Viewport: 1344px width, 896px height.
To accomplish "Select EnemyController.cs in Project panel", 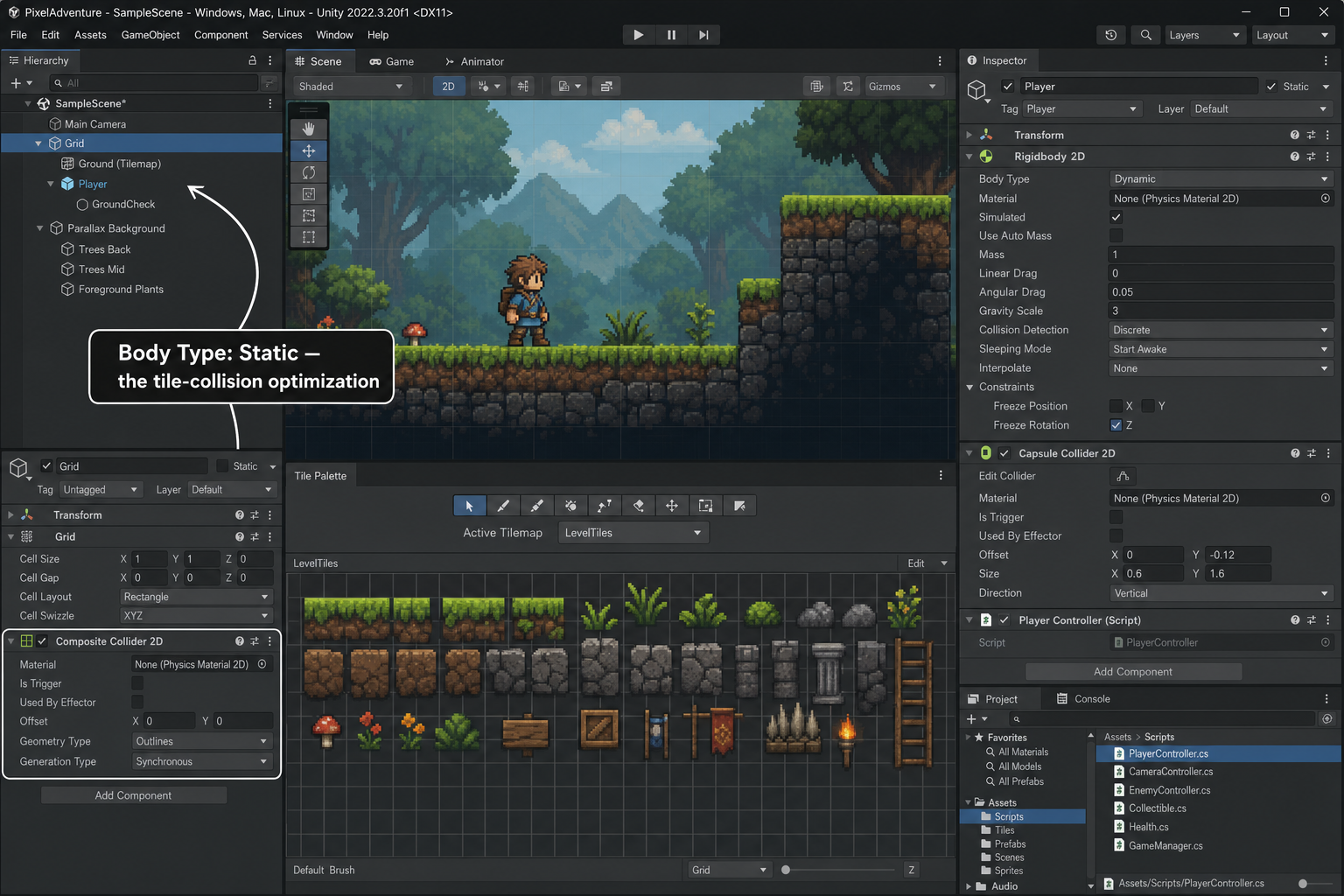I will pos(1169,790).
